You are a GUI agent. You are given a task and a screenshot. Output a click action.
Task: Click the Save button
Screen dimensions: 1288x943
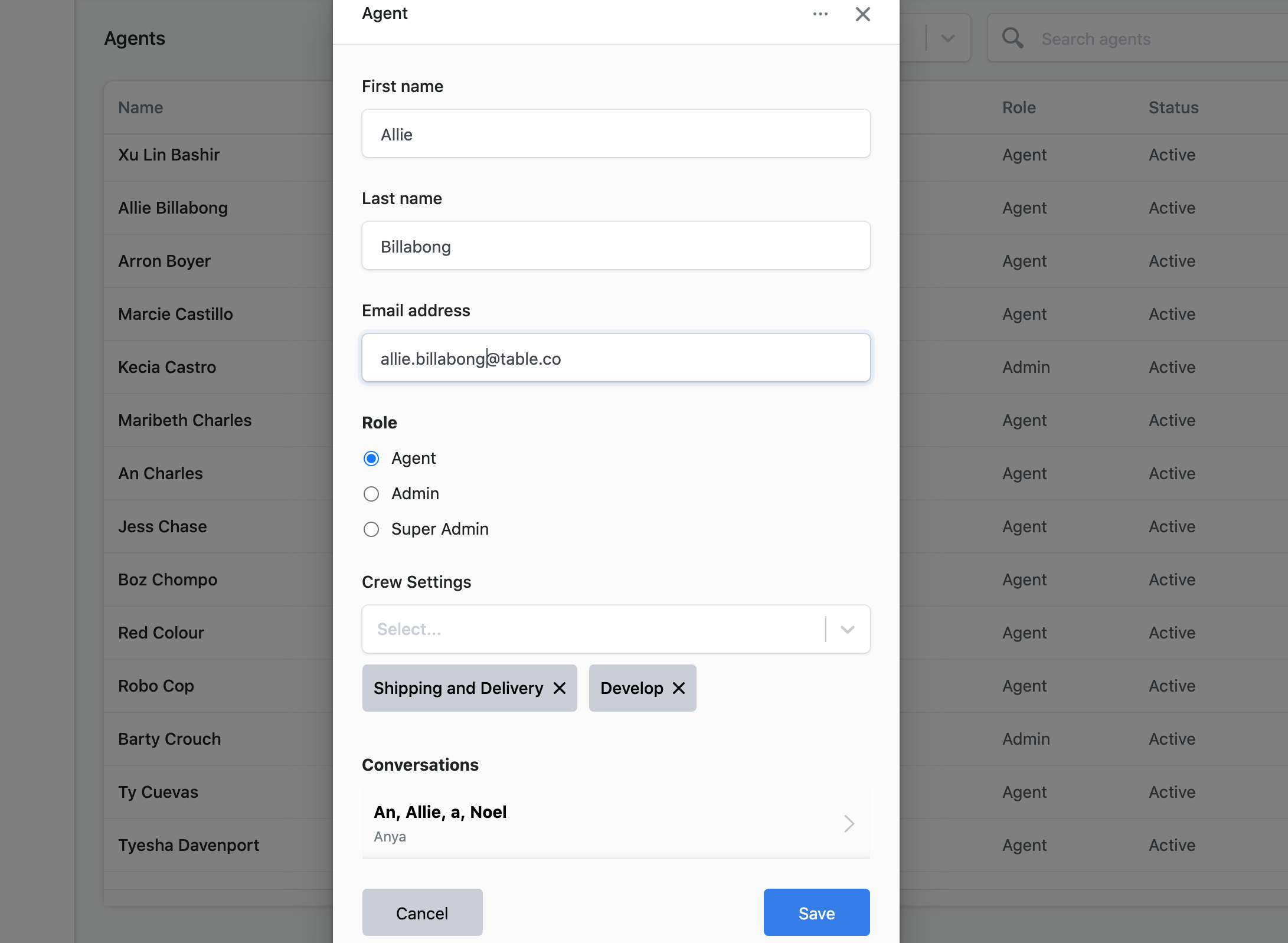pyautogui.click(x=816, y=912)
